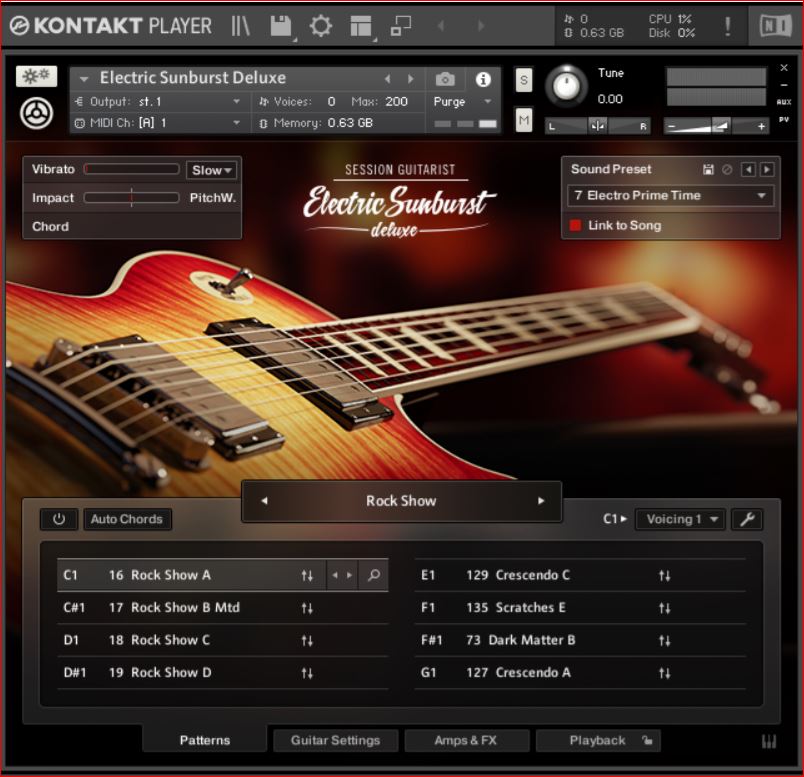Open wrench settings in pattern panel
The width and height of the screenshot is (804, 777).
click(747, 519)
